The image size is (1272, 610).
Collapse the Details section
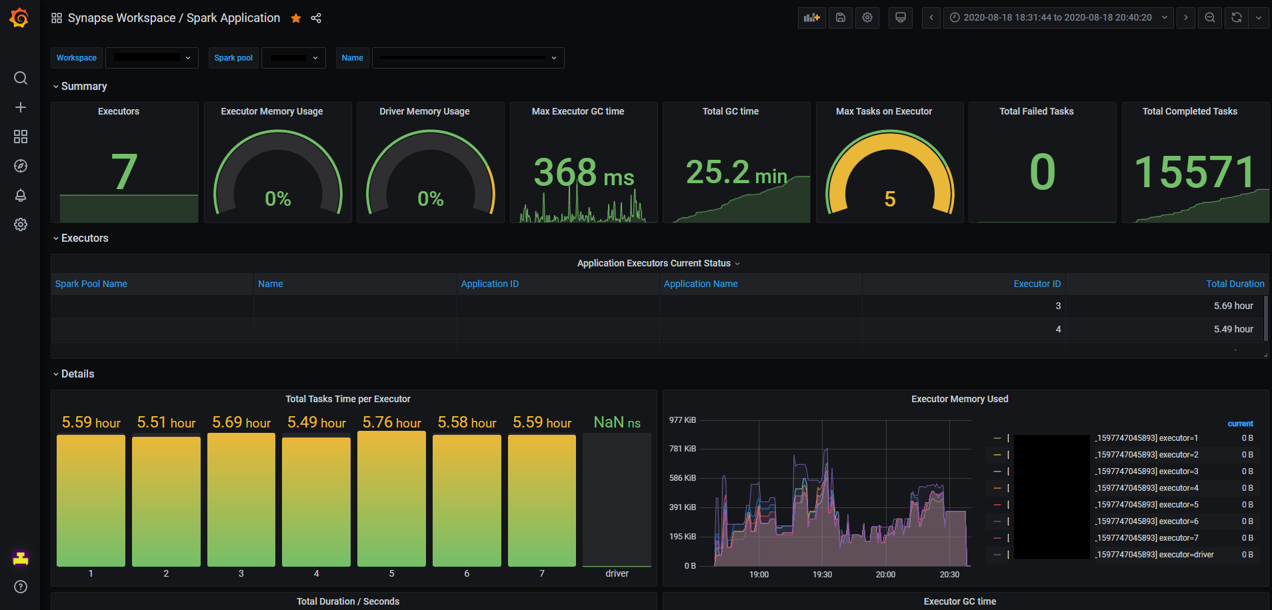point(73,373)
